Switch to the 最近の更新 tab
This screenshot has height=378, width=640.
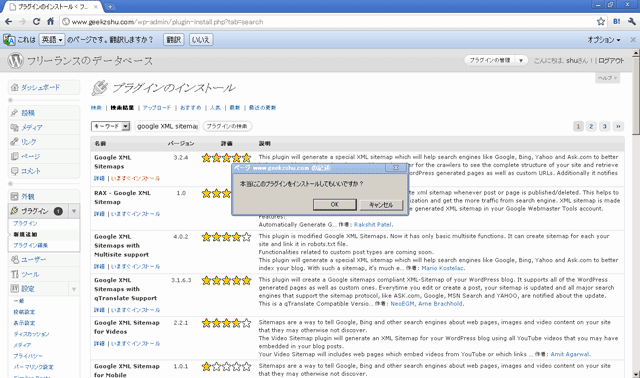pyautogui.click(x=262, y=108)
